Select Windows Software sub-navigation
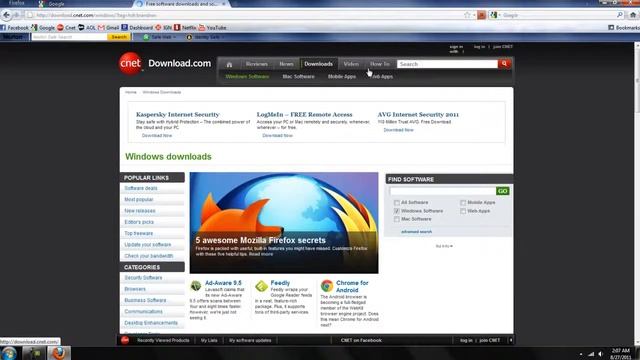Screen dimensions: 640x360 point(247,76)
